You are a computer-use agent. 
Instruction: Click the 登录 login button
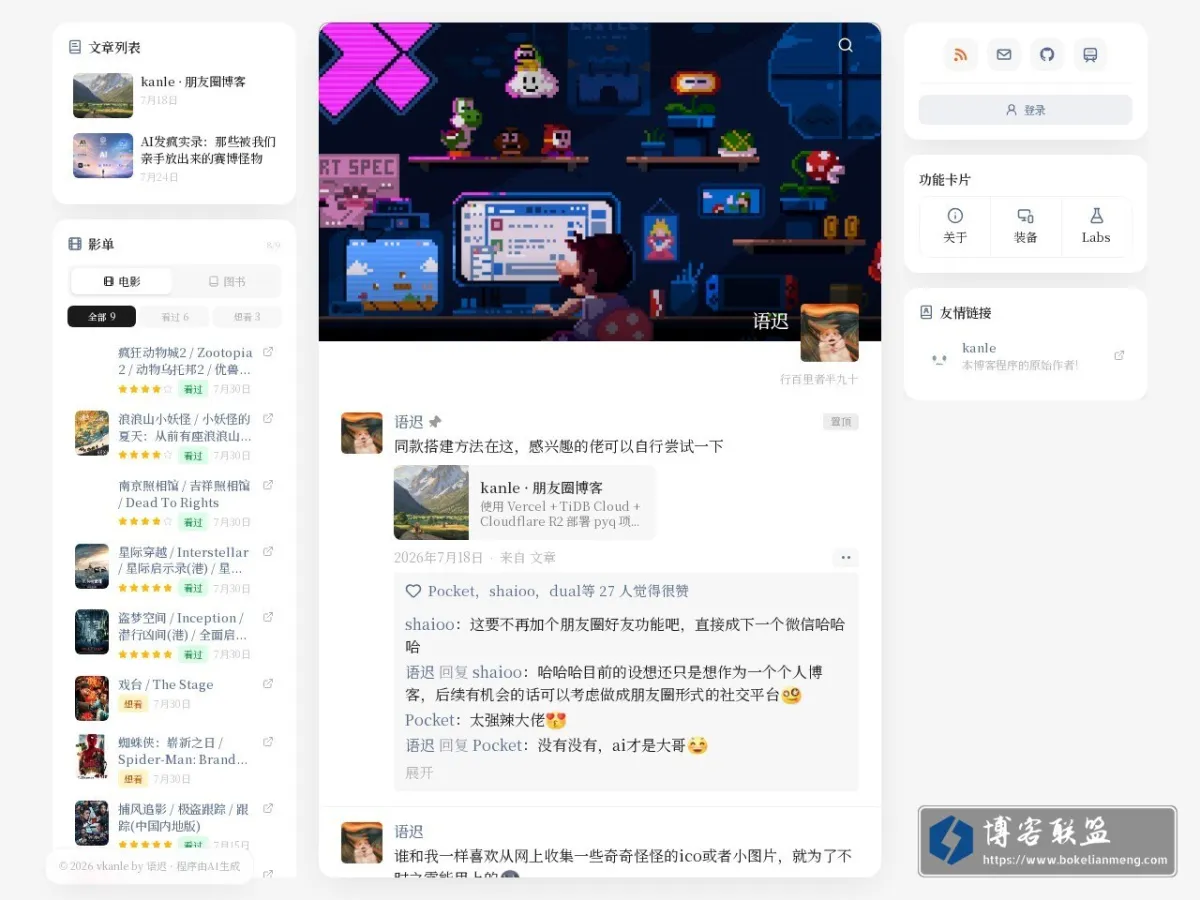(x=1025, y=110)
